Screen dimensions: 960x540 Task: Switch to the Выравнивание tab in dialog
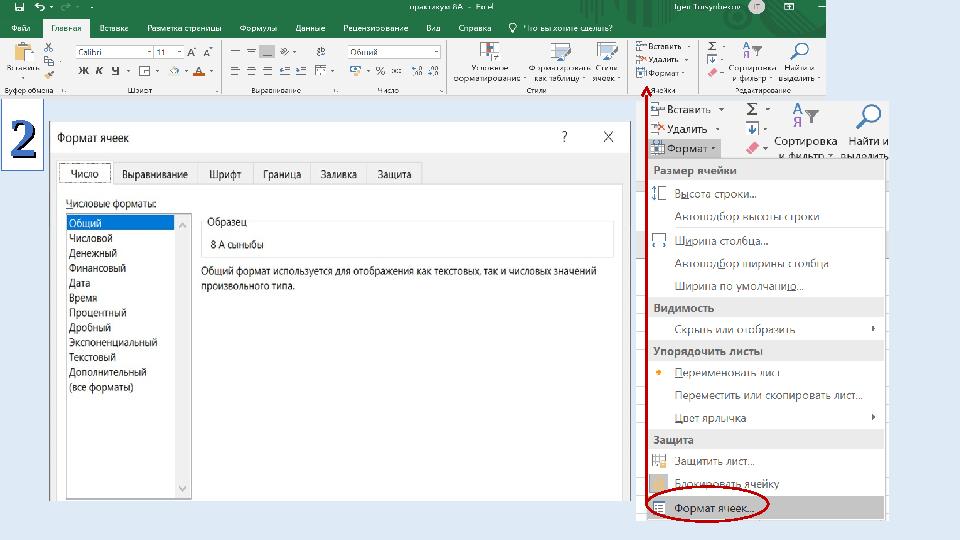pos(154,174)
